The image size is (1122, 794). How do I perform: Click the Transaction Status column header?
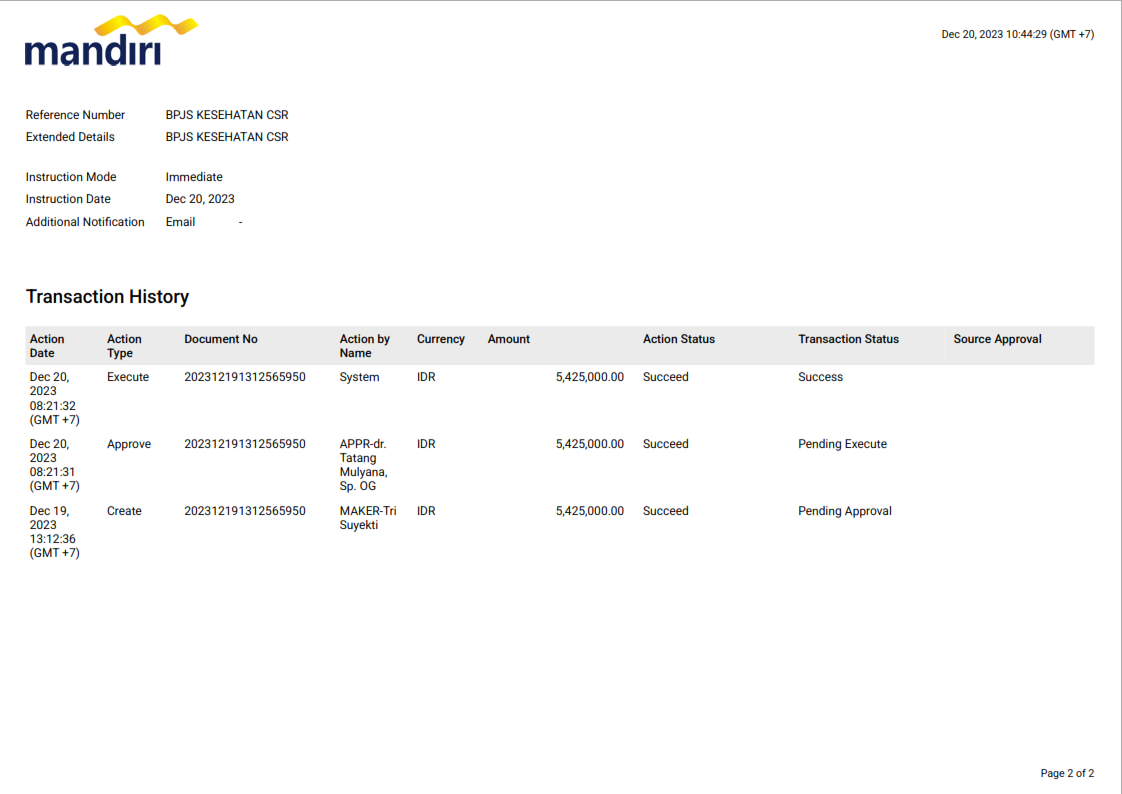click(x=848, y=339)
